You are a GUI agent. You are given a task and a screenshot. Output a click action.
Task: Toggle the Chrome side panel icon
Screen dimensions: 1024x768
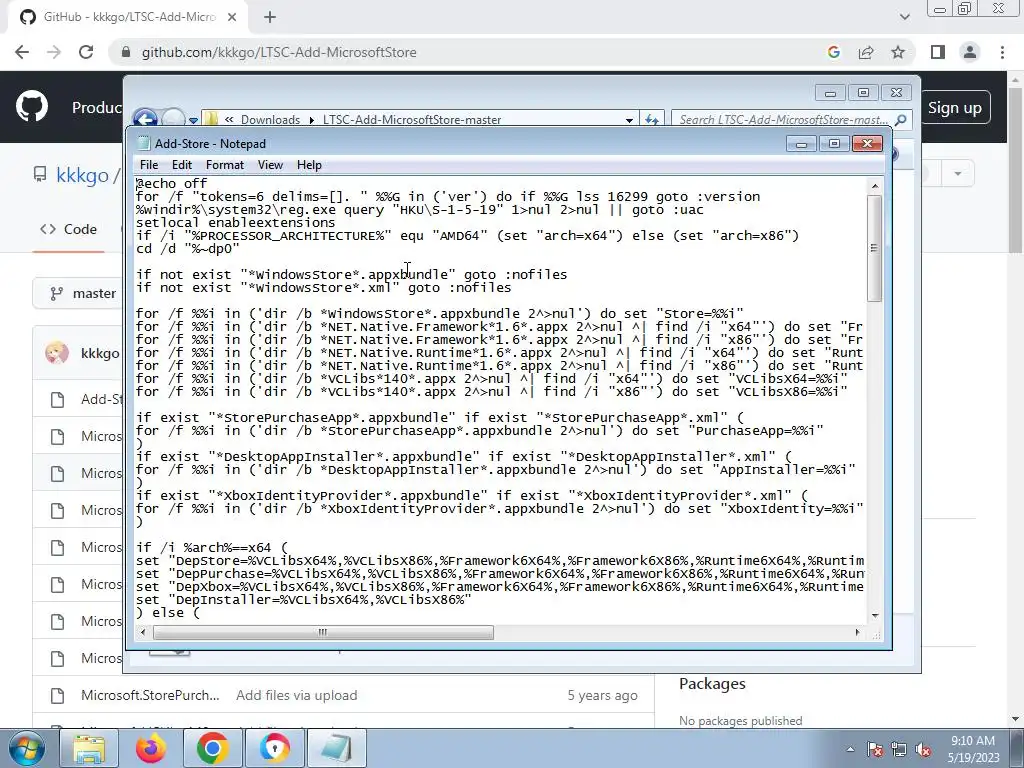938,52
